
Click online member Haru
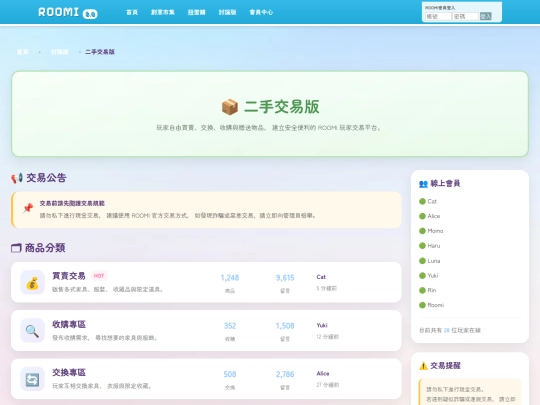click(x=434, y=246)
